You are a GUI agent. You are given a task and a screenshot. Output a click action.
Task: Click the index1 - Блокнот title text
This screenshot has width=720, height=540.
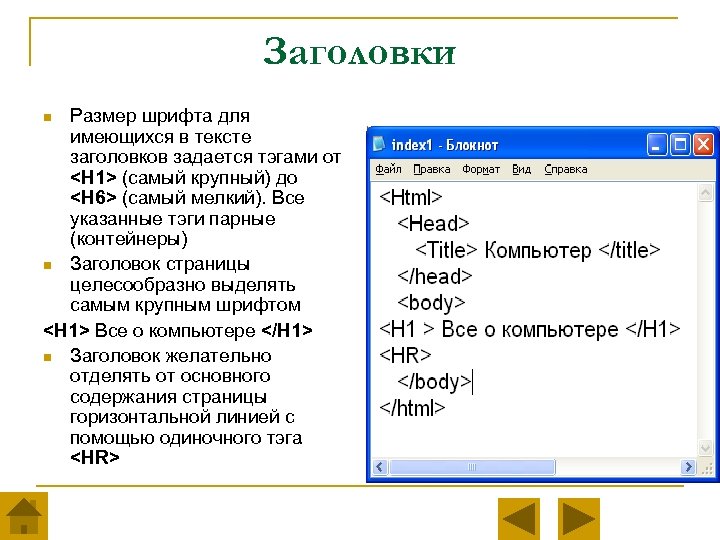(444, 145)
